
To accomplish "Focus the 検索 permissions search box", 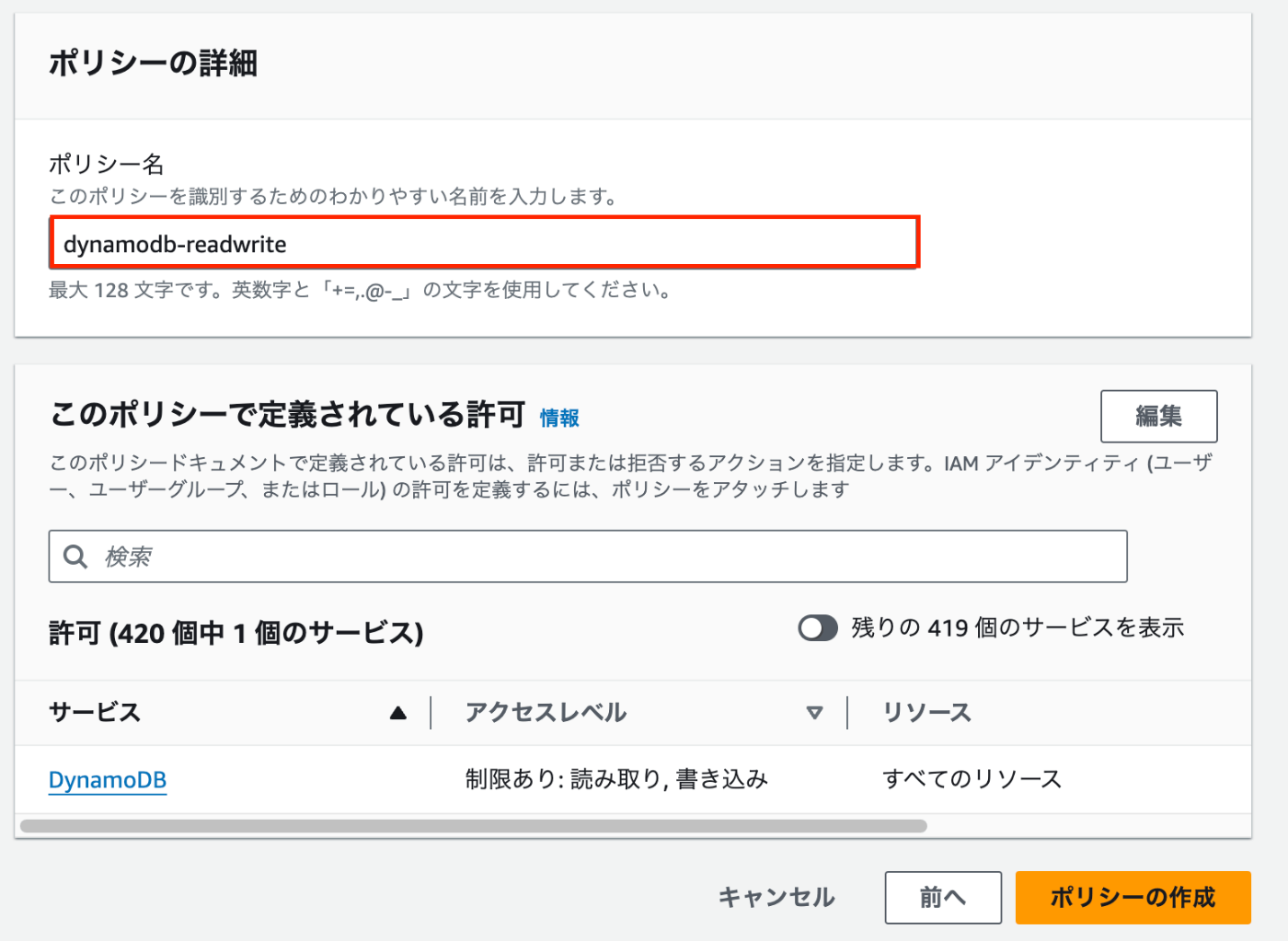I will click(x=588, y=556).
